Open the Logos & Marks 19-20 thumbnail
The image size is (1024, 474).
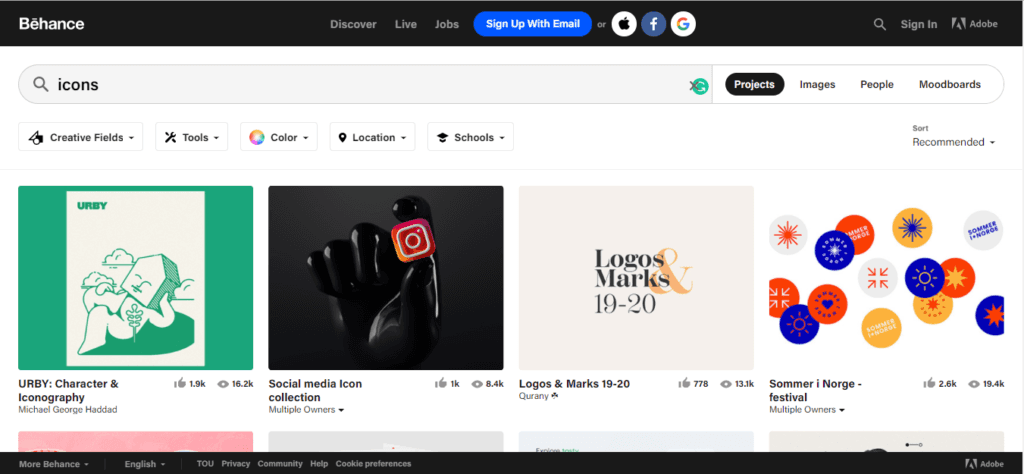pyautogui.click(x=636, y=278)
